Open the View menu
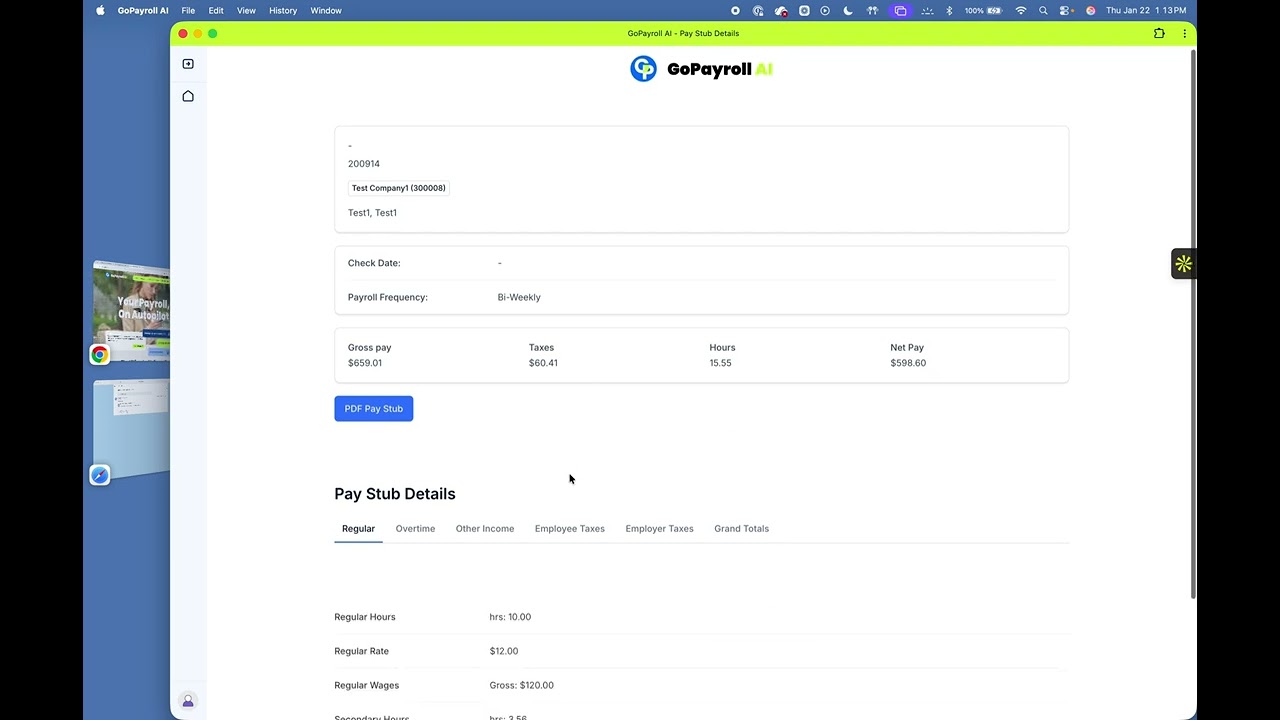The height and width of the screenshot is (720, 1280). coord(246,10)
